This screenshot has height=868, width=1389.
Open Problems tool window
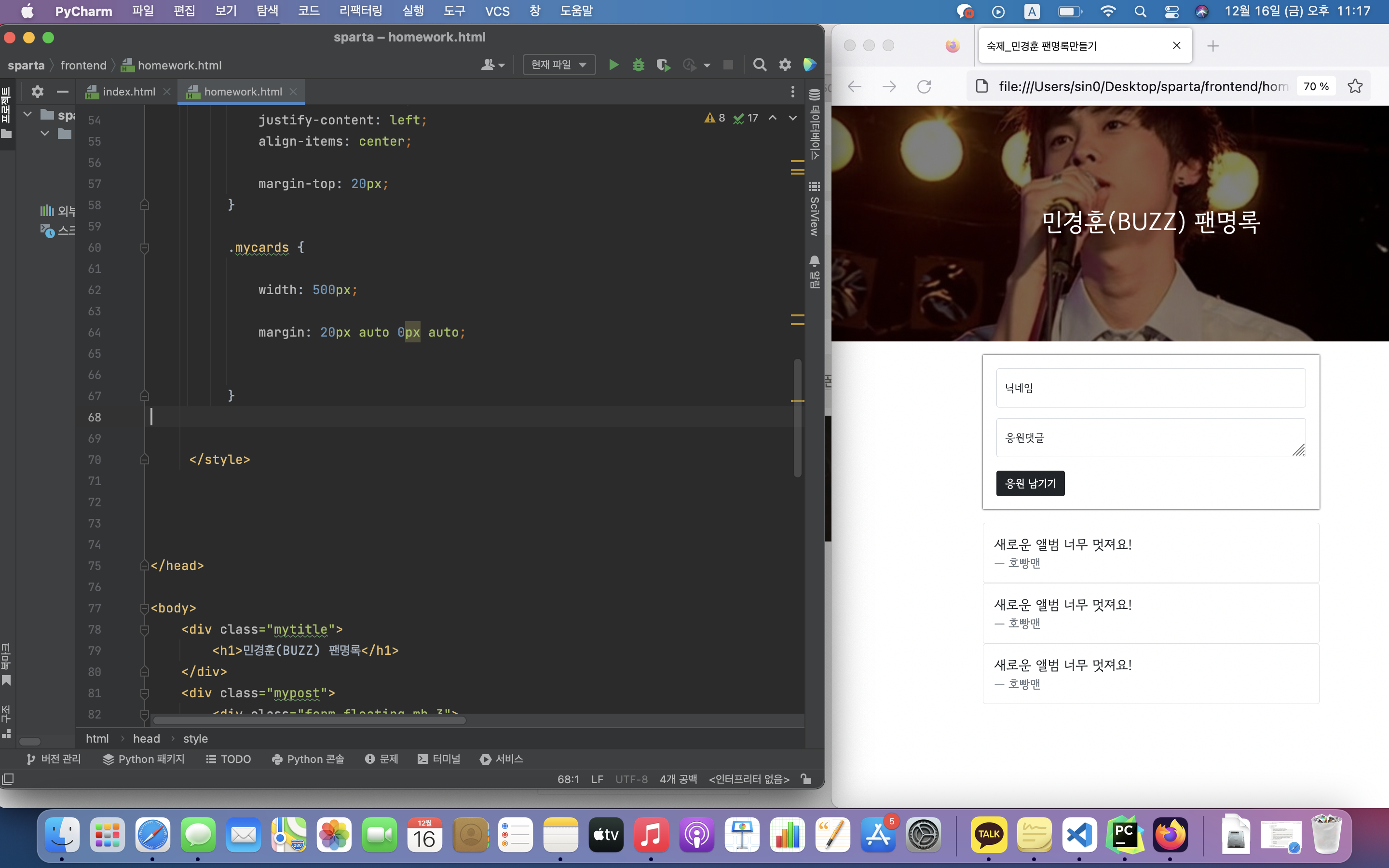[x=381, y=759]
